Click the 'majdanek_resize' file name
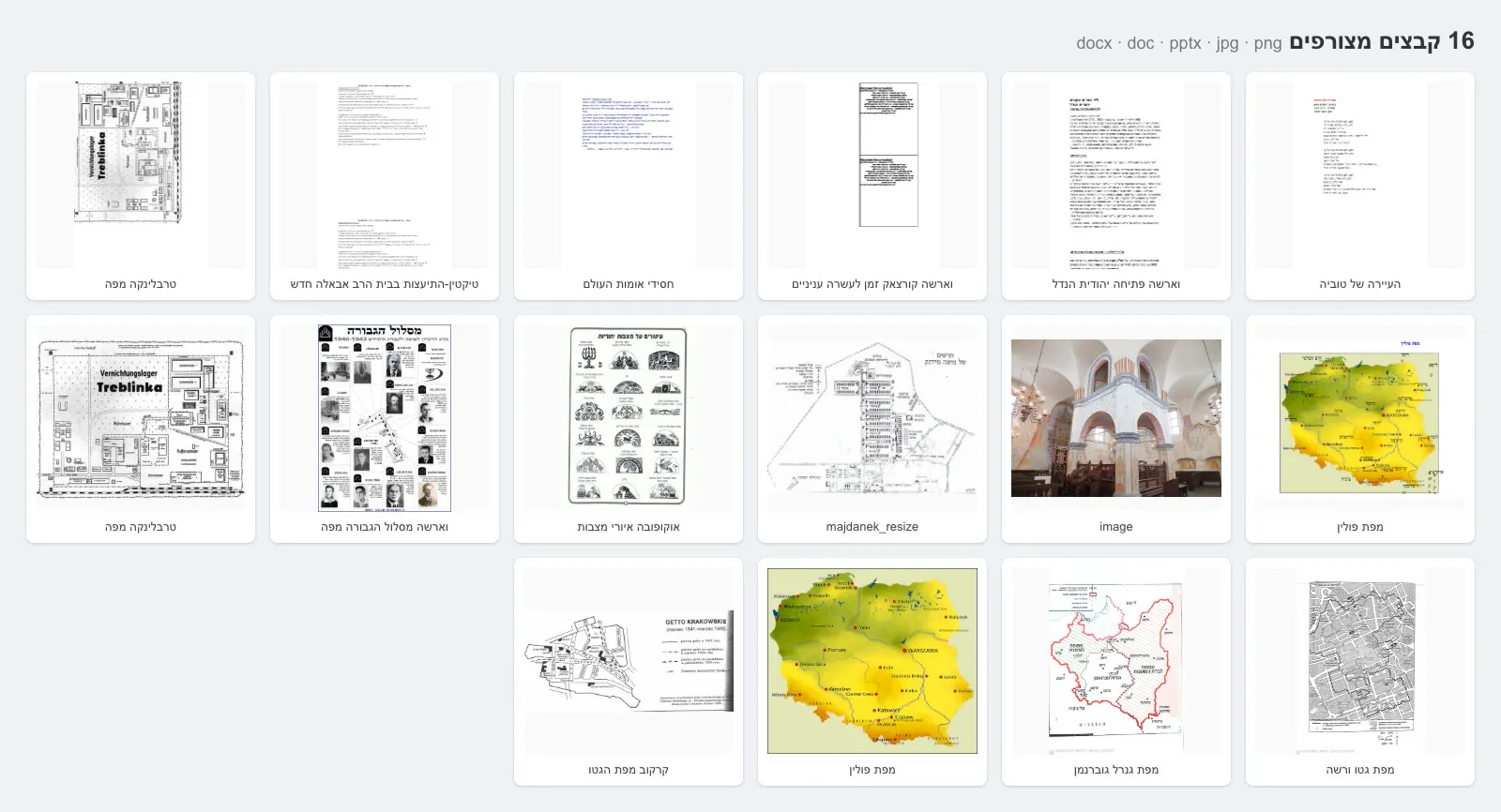 (x=872, y=527)
